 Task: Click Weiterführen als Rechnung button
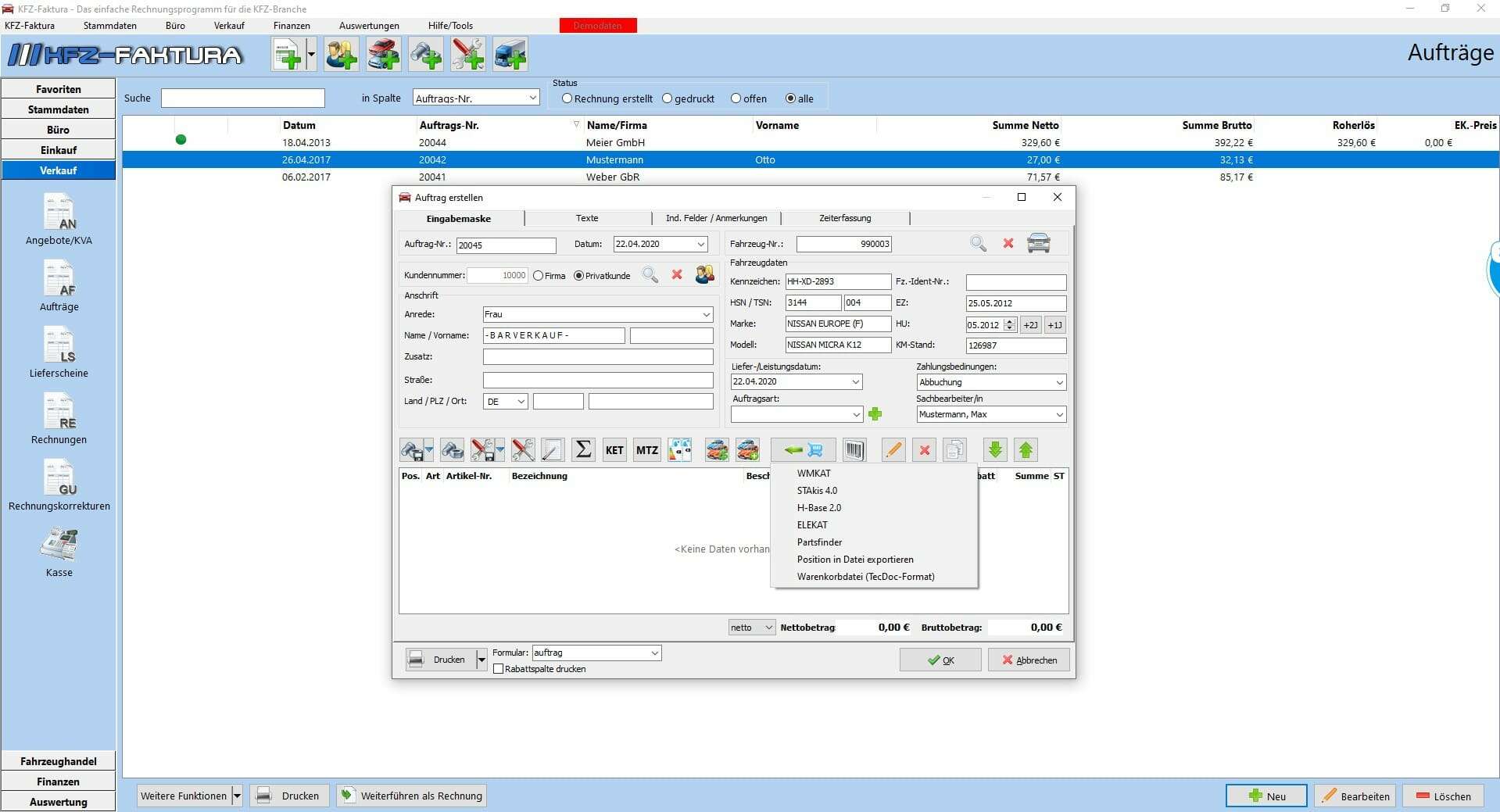pyautogui.click(x=412, y=796)
